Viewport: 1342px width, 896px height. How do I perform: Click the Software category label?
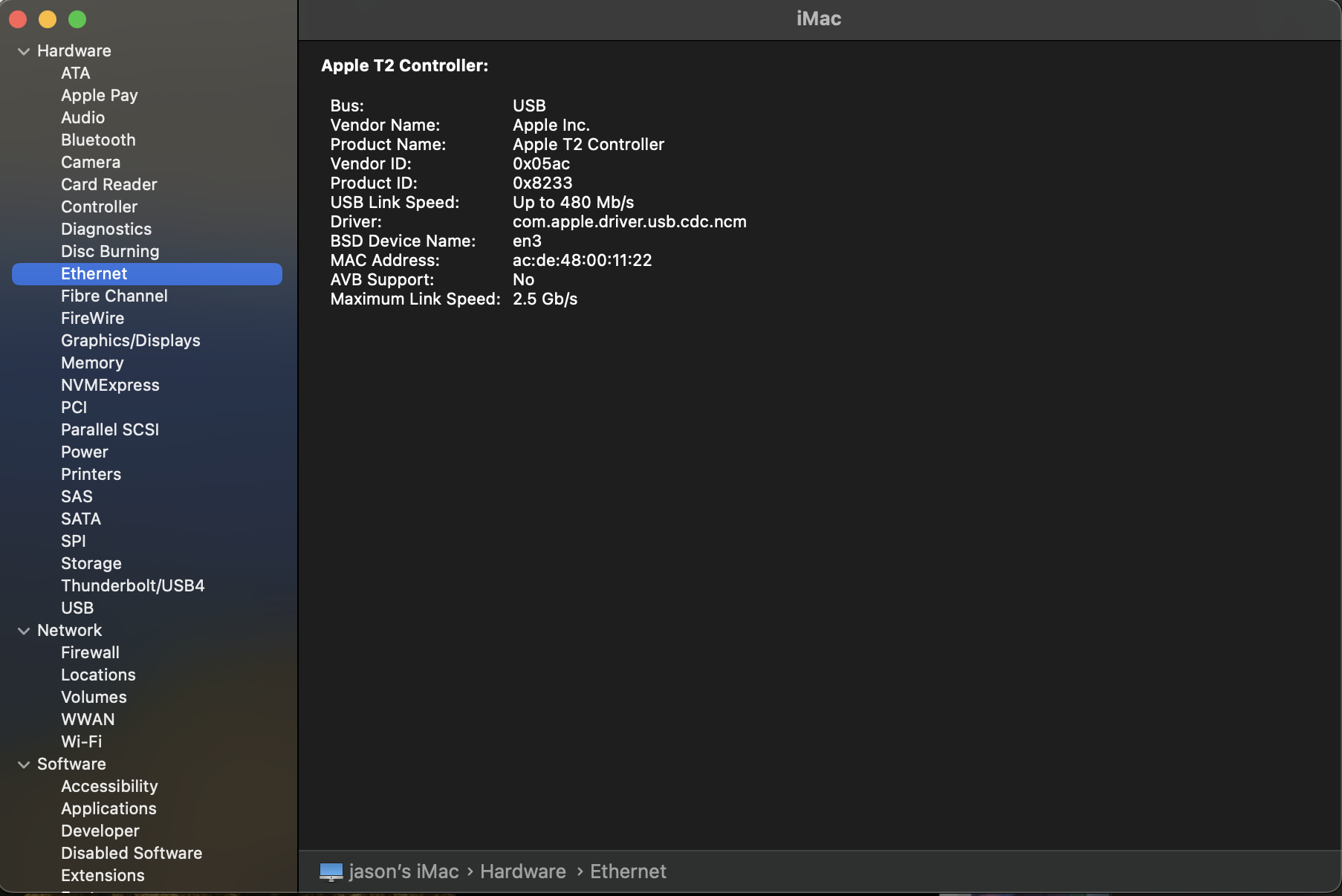click(x=71, y=764)
